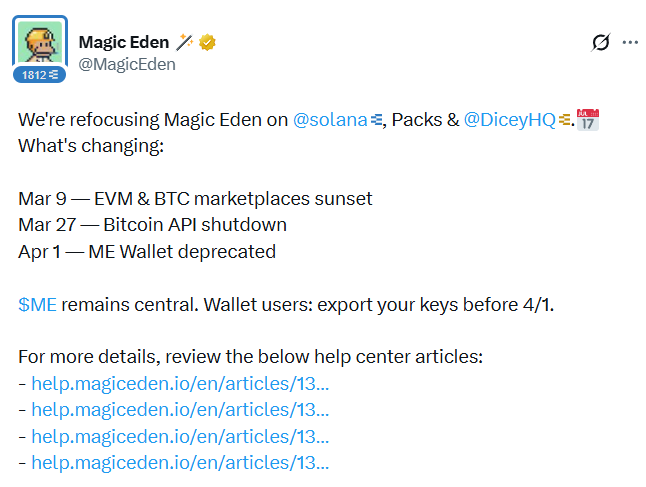Click the magic wand emoji beside name

[185, 42]
